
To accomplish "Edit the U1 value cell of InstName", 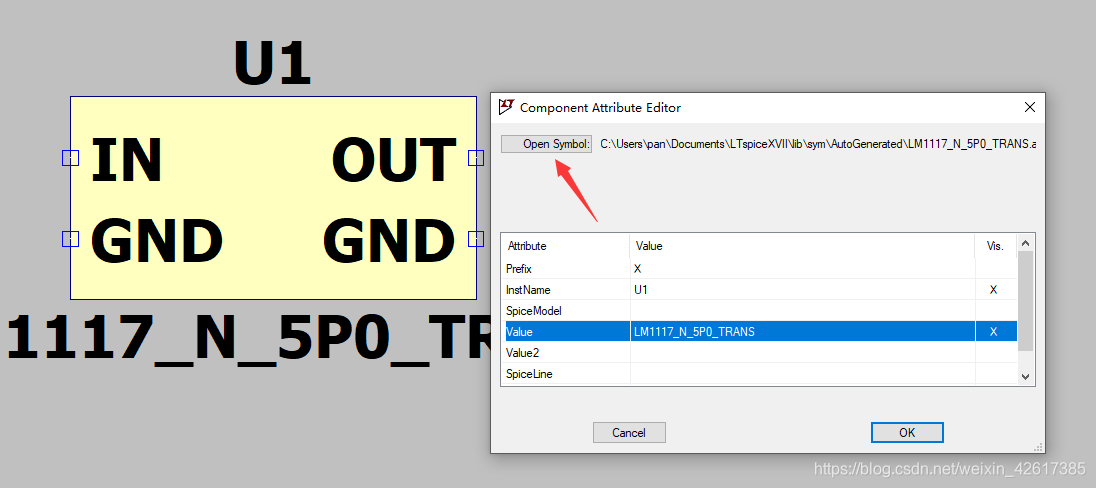I will coord(802,289).
